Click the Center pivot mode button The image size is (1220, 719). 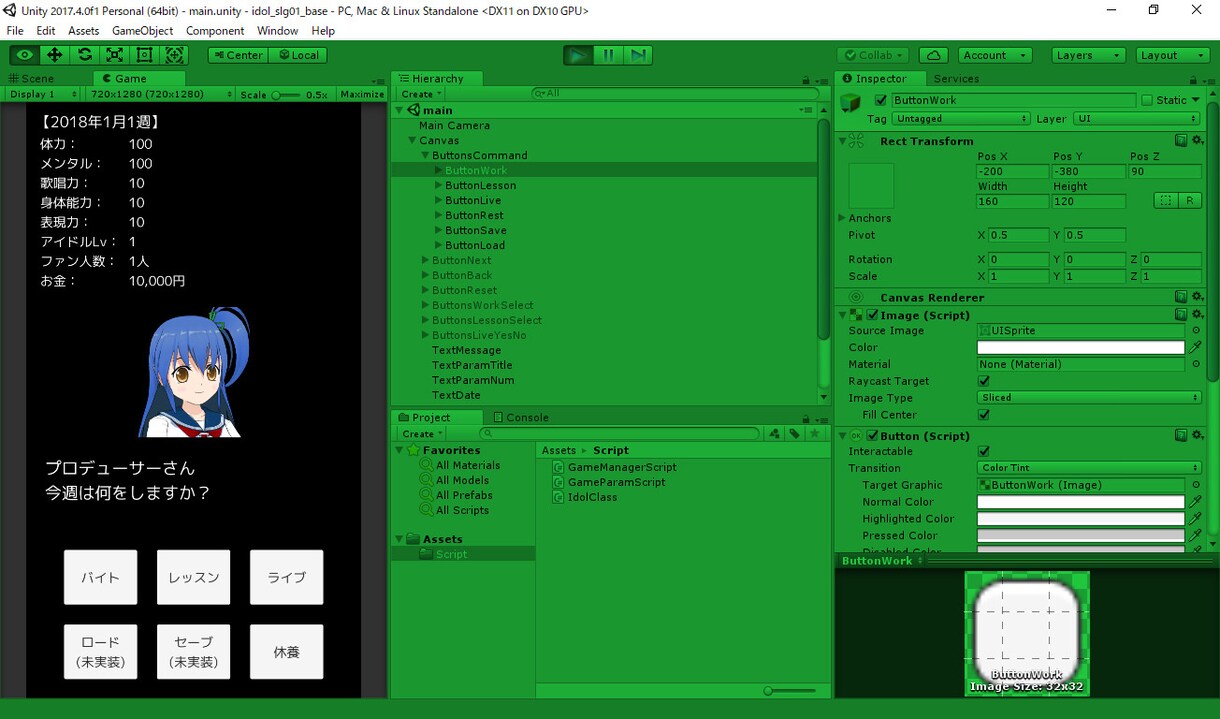[237, 55]
